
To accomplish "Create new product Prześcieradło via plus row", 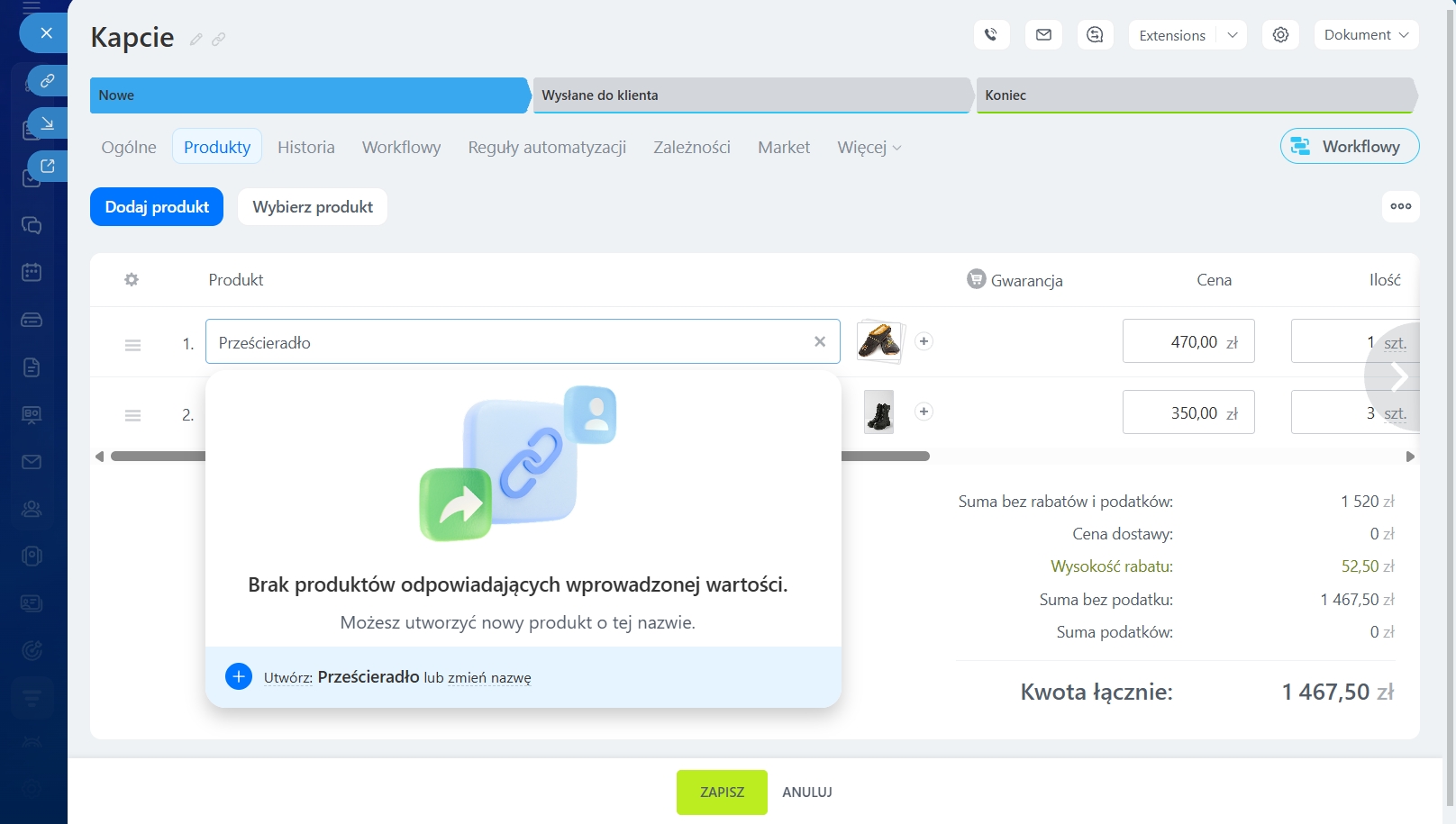I will point(239,676).
